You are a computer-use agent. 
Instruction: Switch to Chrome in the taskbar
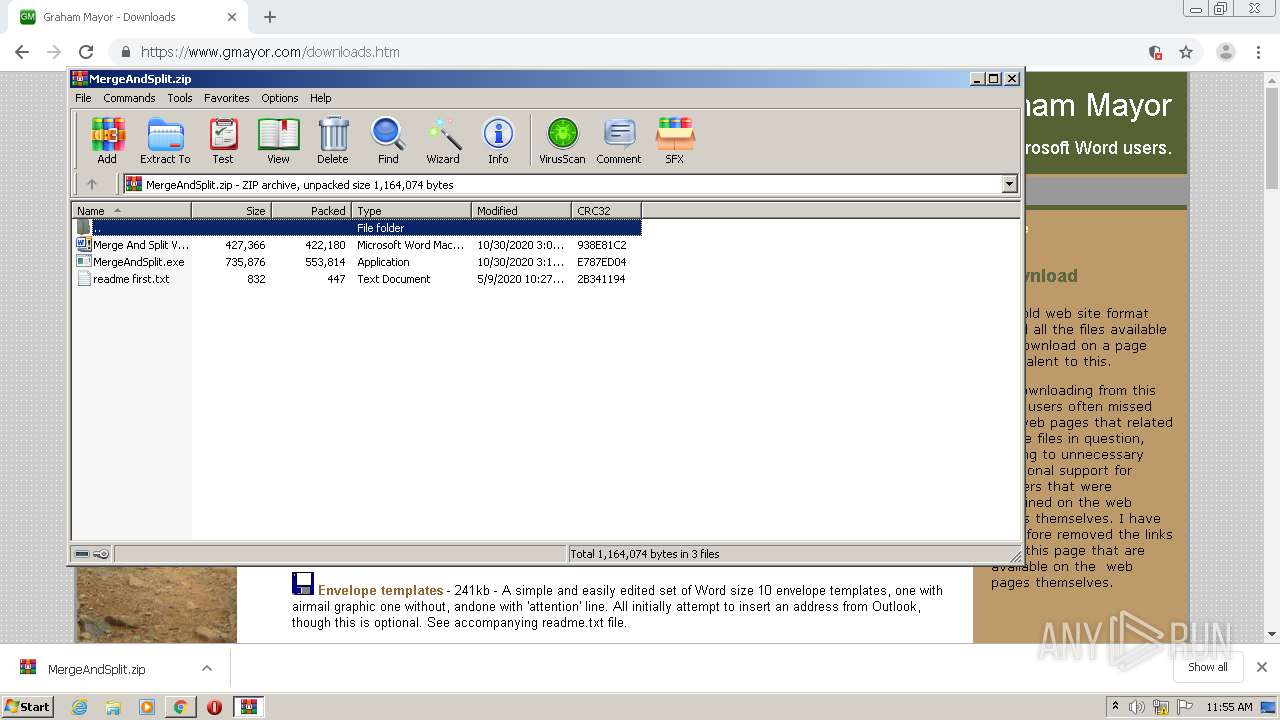click(x=180, y=707)
